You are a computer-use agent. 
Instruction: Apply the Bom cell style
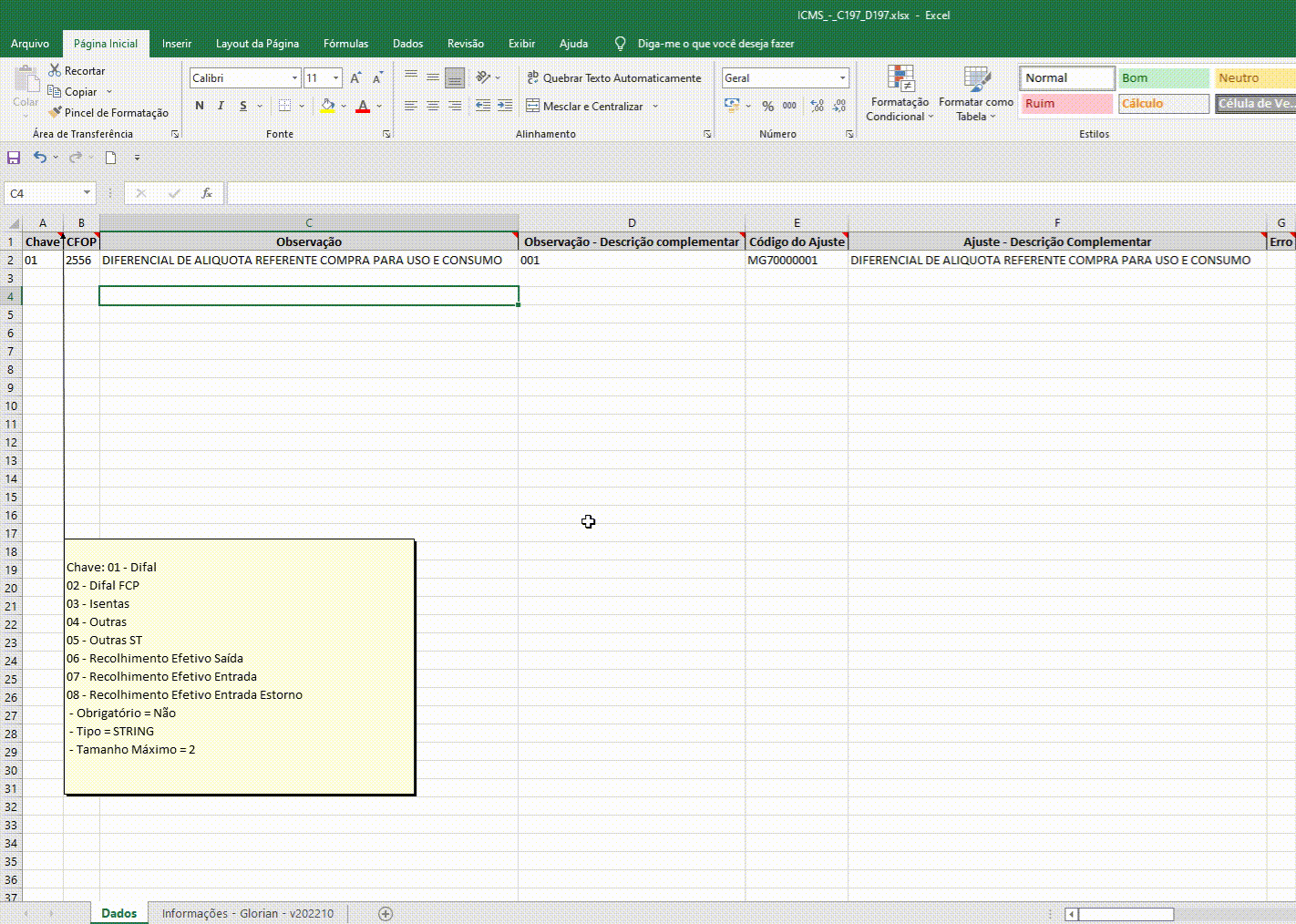[x=1163, y=78]
